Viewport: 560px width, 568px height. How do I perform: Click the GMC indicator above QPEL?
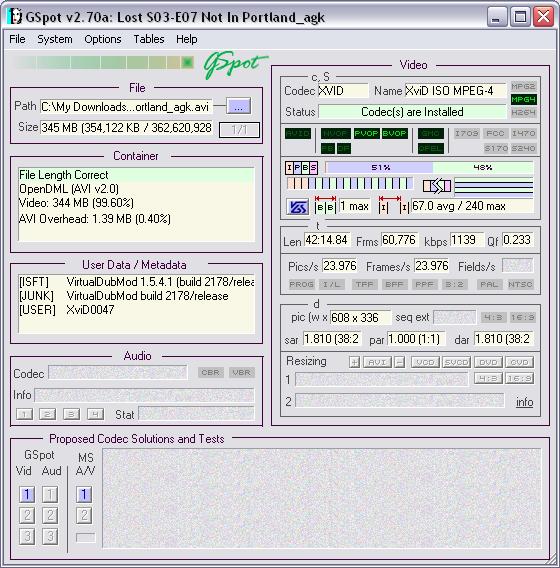pos(430,134)
